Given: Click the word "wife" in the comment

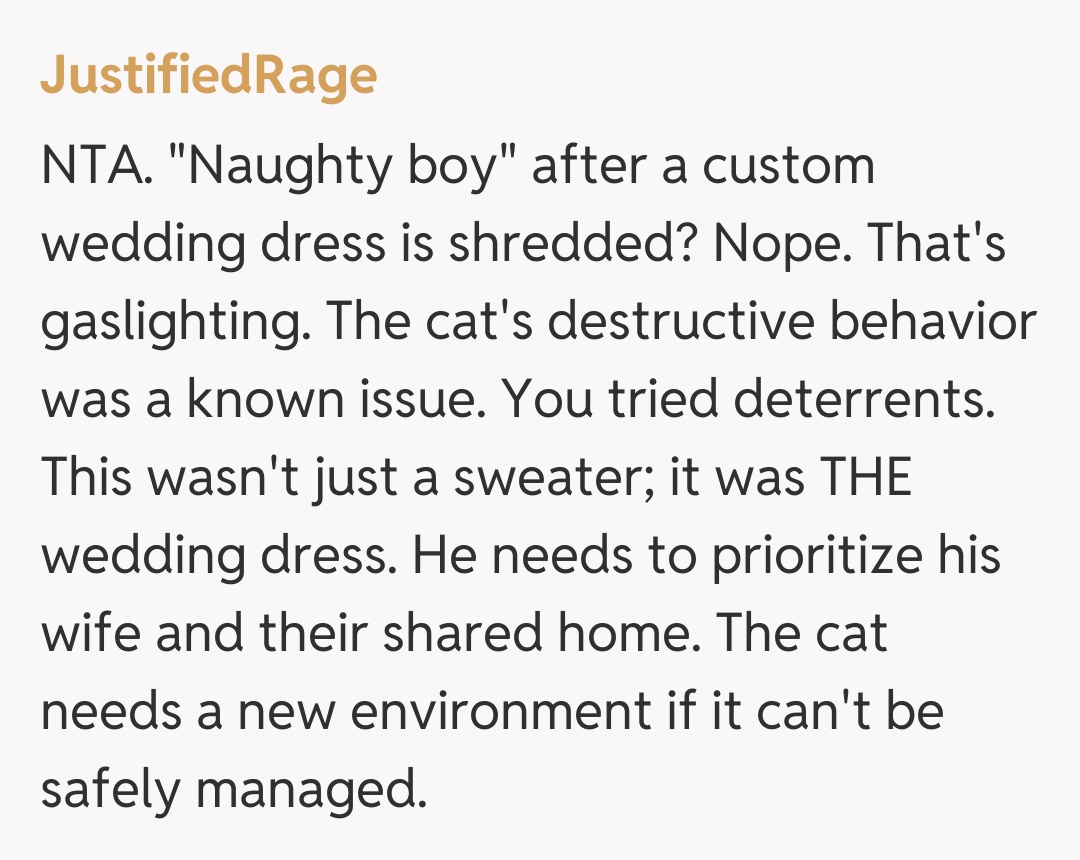Looking at the screenshot, I should pyautogui.click(x=83, y=635).
